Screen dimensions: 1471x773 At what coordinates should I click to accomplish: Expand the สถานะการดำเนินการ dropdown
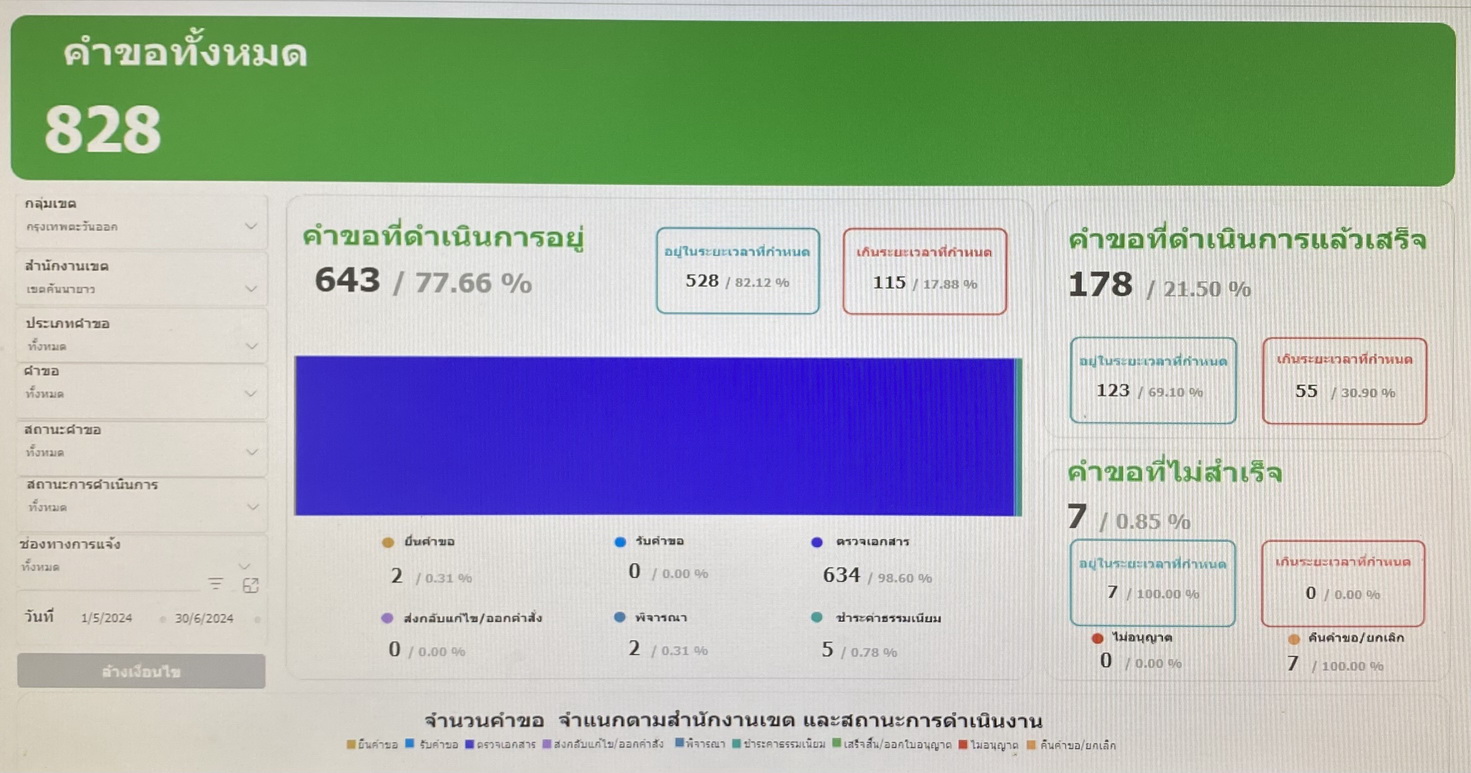click(x=250, y=507)
